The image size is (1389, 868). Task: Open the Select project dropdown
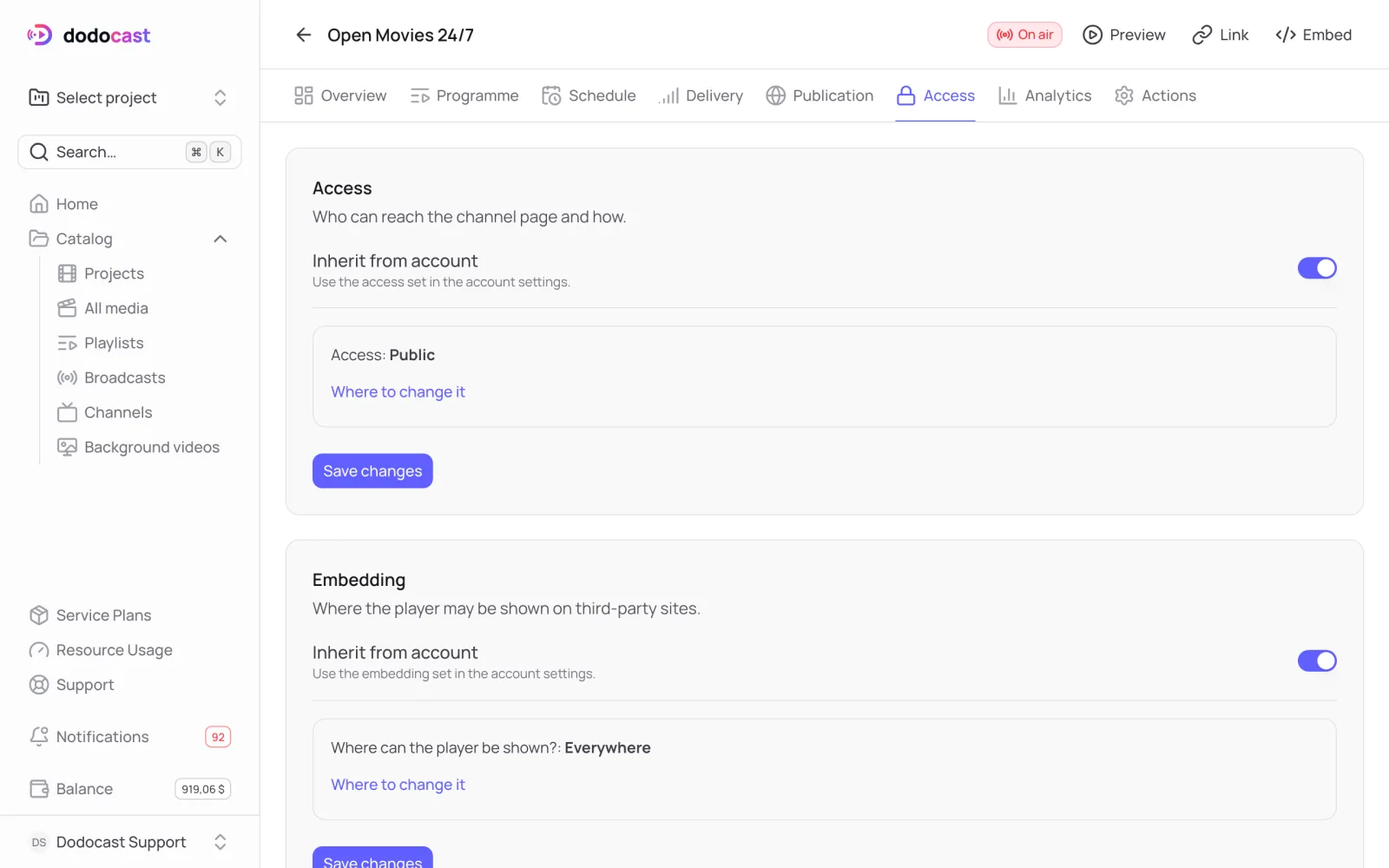point(129,97)
